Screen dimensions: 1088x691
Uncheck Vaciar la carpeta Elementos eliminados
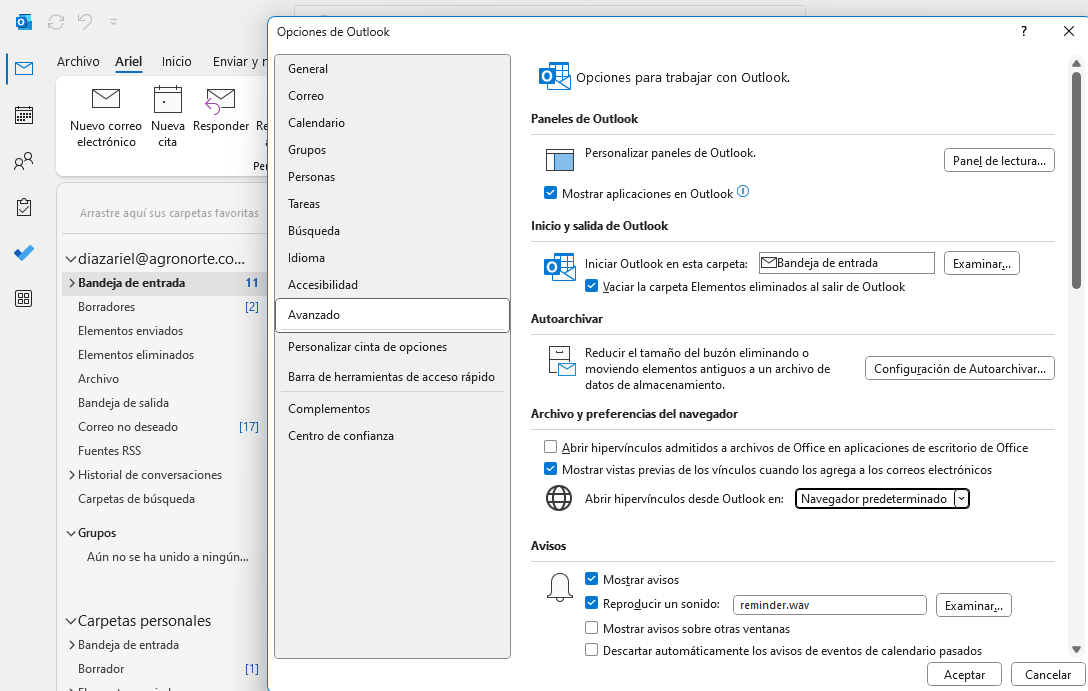591,285
